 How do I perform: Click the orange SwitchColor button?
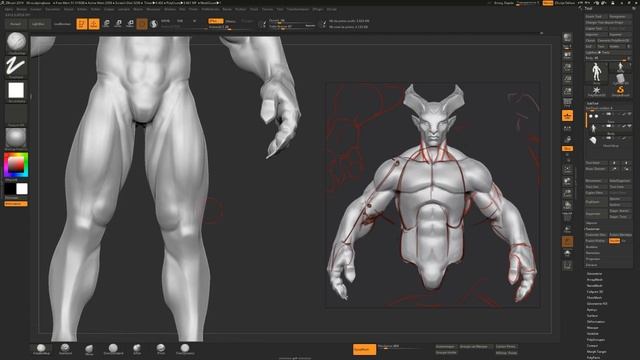coord(16,204)
